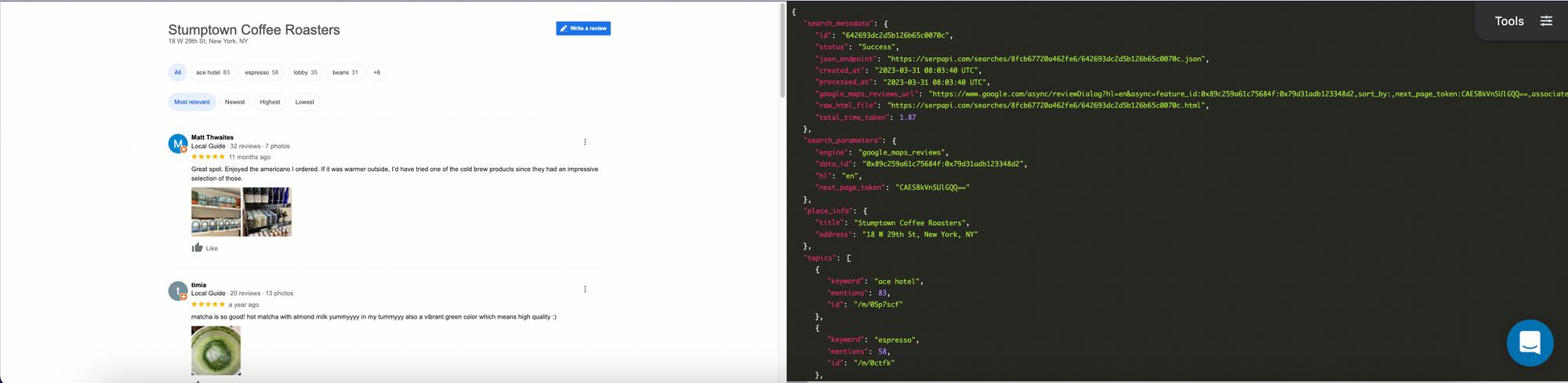This screenshot has height=383, width=1568.
Task: Click the star rating on timia review
Action: pos(208,305)
